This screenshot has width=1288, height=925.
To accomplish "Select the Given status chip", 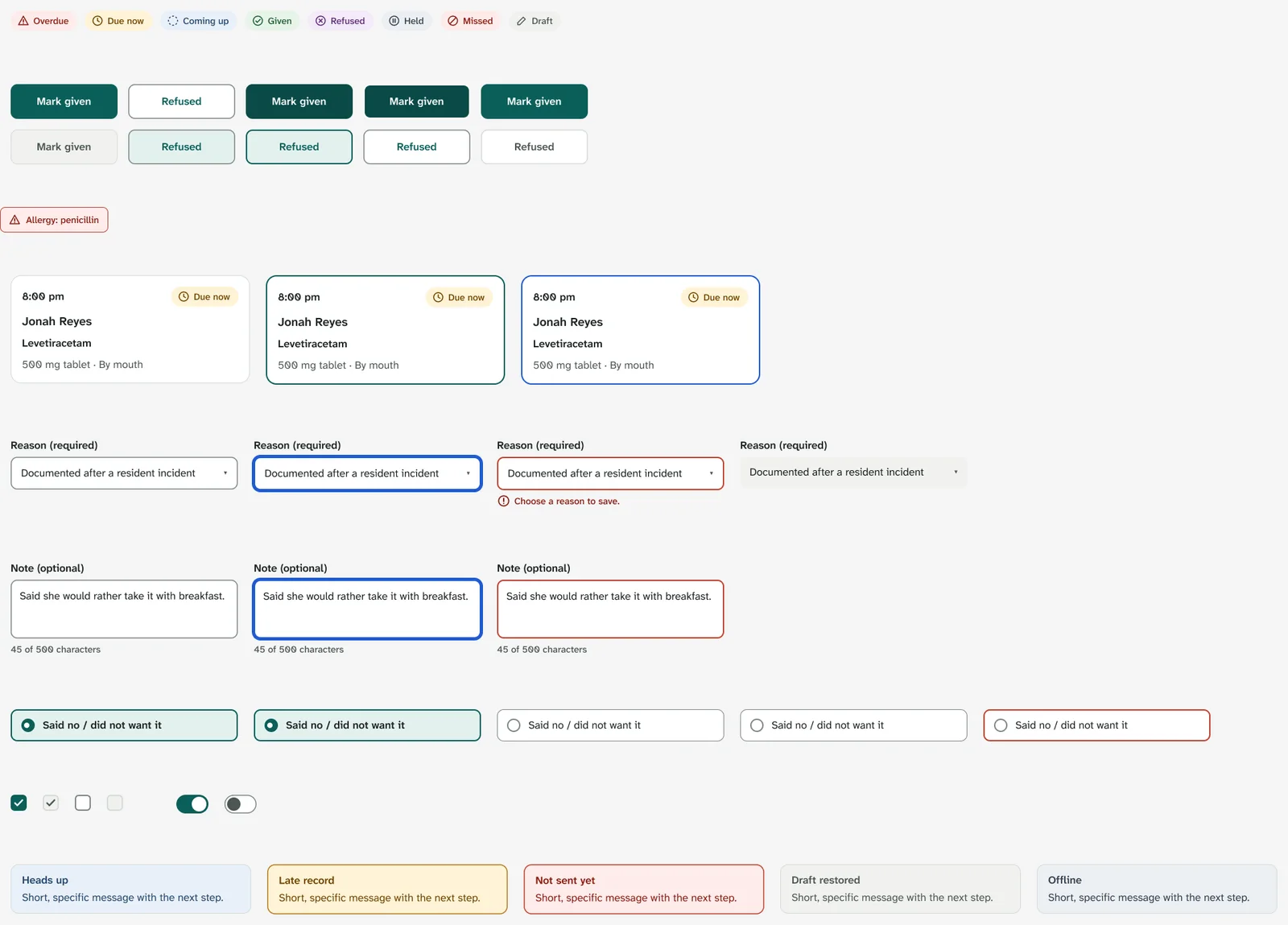I will tap(272, 21).
